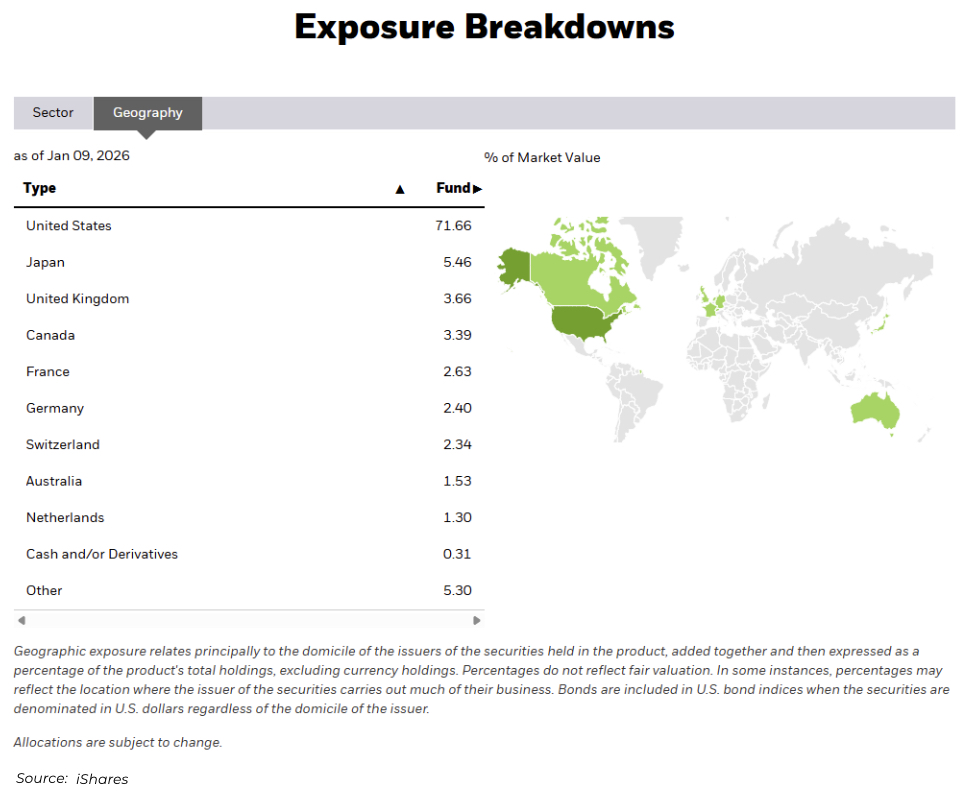Click the right scroll arrow below table
This screenshot has width=966, height=797.
(x=477, y=620)
